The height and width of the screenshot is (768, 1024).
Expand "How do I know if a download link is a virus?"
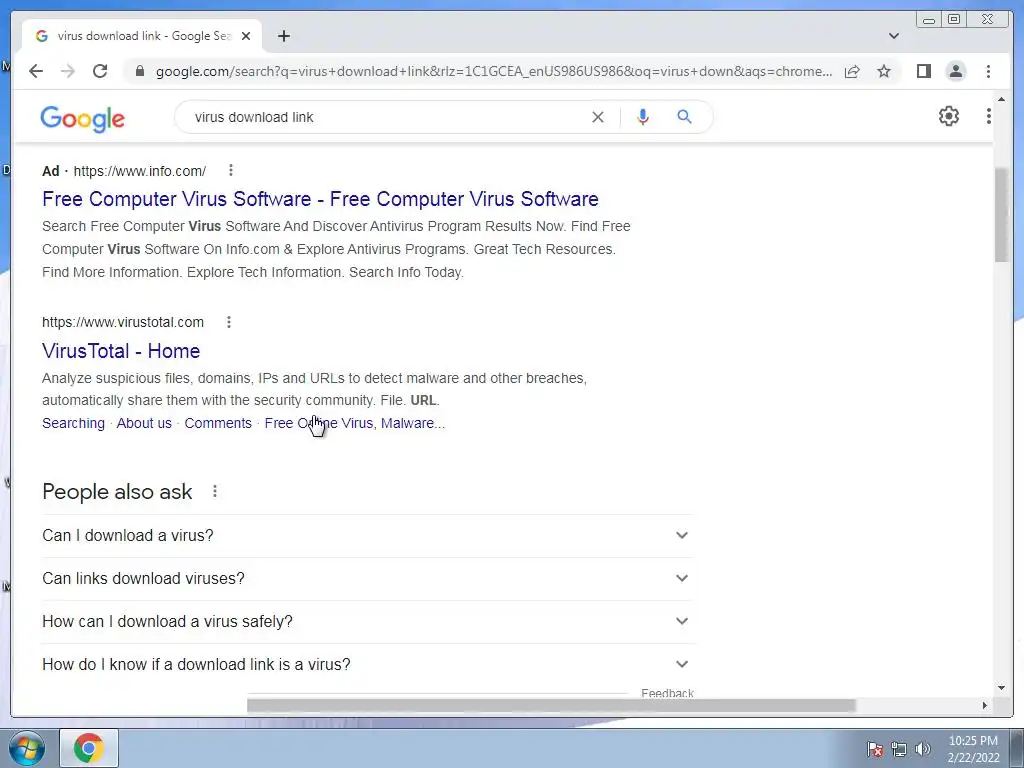click(x=366, y=665)
